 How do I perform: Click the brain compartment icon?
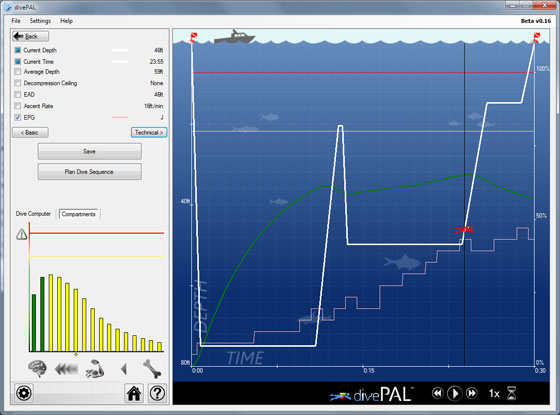38,369
